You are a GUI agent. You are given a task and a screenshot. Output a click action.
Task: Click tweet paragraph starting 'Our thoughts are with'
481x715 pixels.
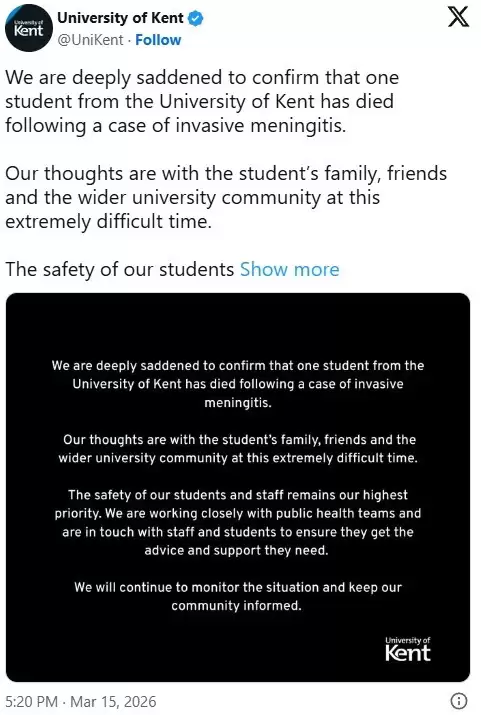[226, 197]
